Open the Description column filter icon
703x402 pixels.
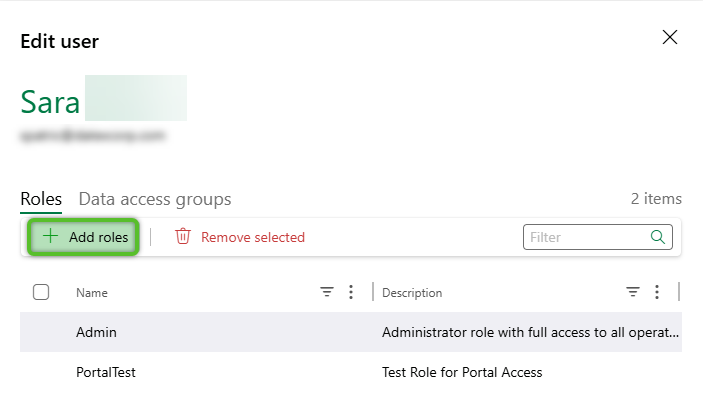633,292
